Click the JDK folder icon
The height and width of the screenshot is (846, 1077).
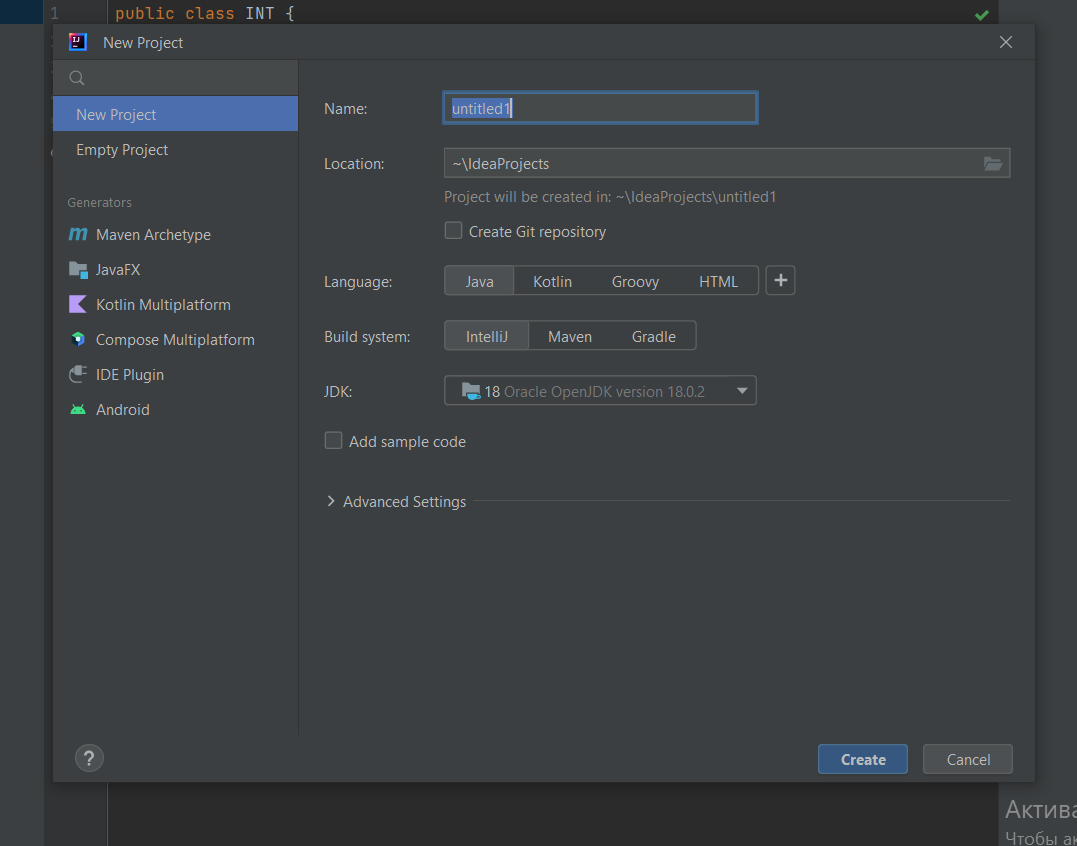(x=471, y=391)
